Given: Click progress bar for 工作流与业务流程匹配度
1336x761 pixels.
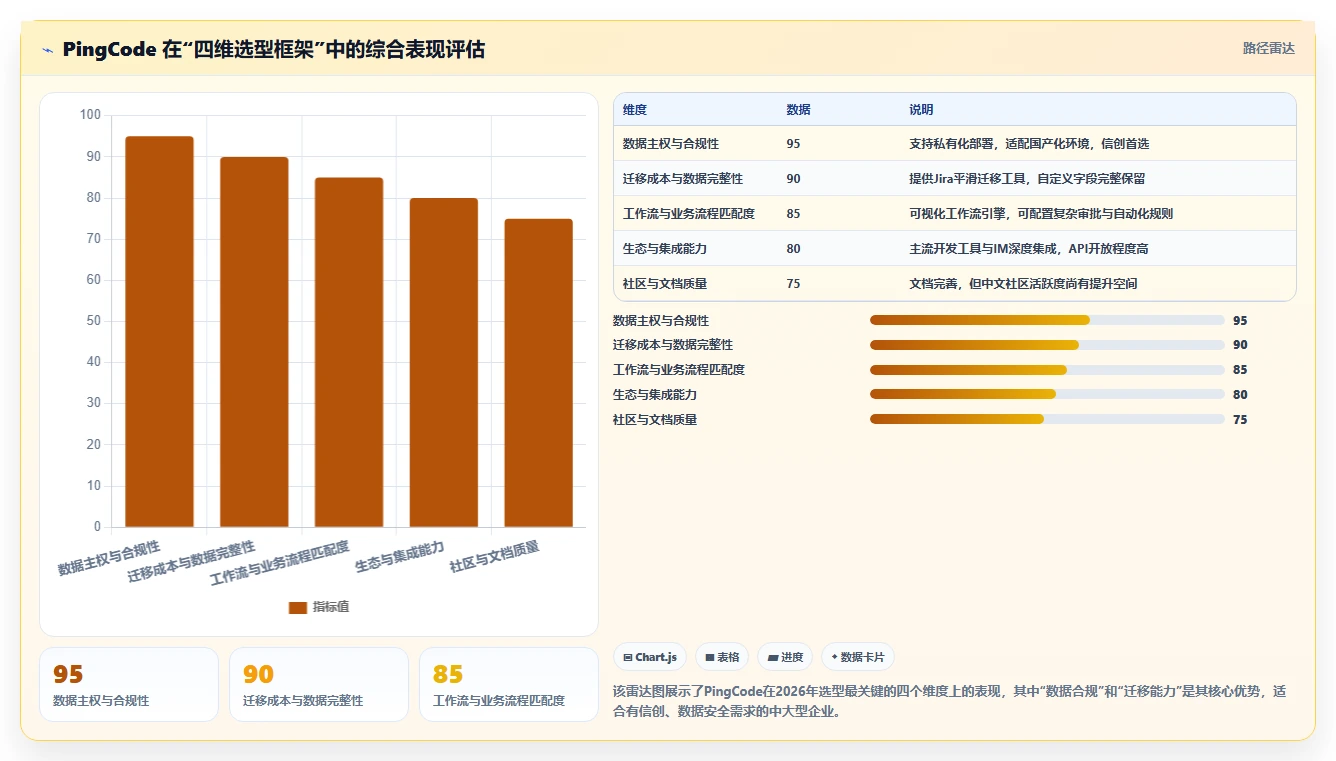Looking at the screenshot, I should (1047, 370).
